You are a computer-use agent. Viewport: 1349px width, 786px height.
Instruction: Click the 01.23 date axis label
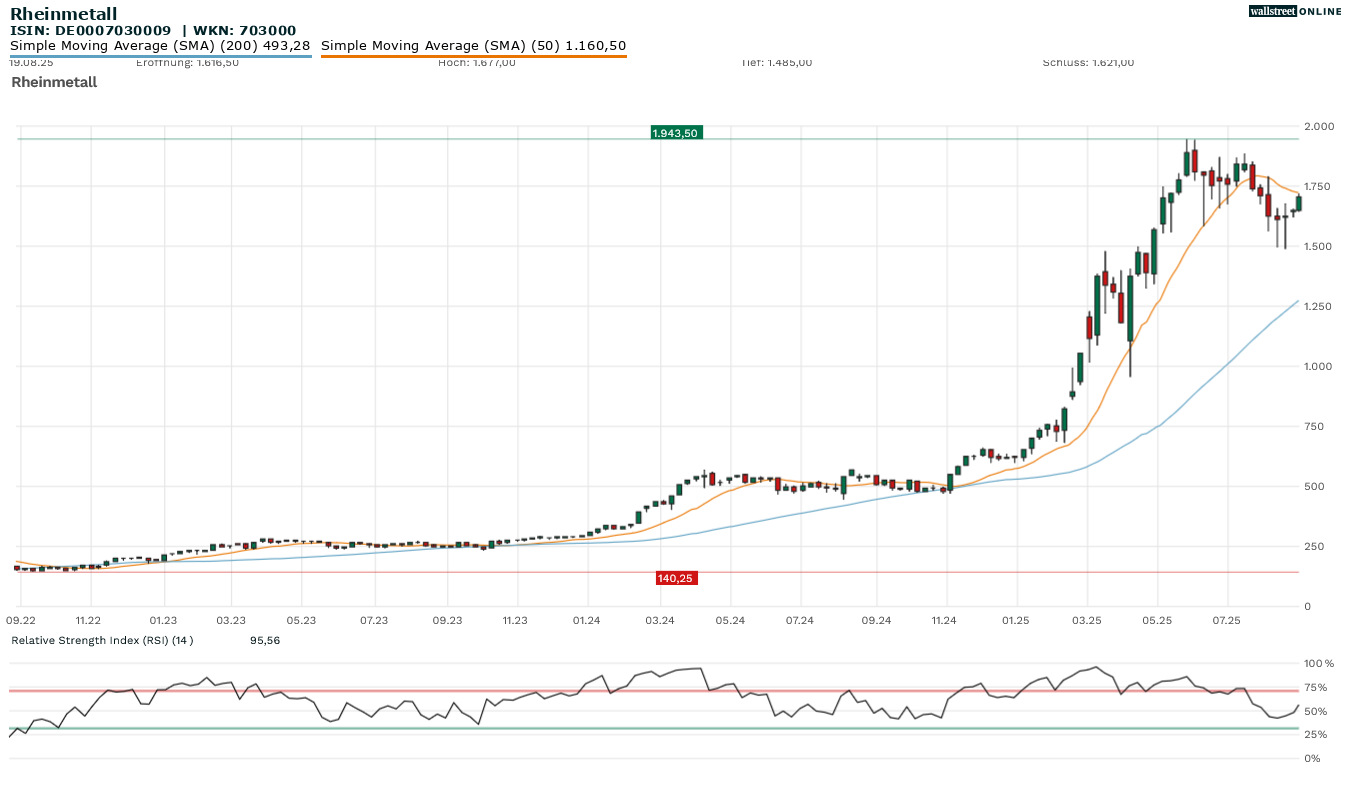pyautogui.click(x=163, y=620)
